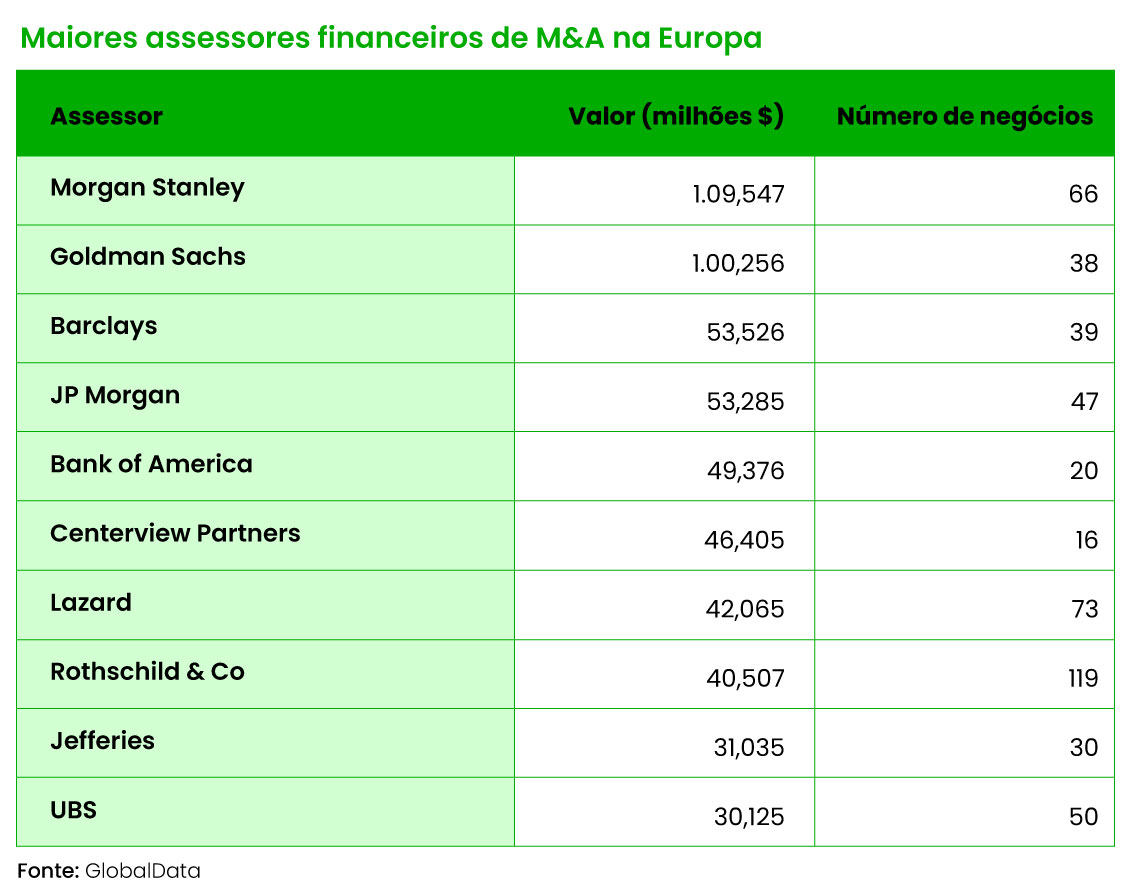Select the Goldman Sachs advisor cell
Screen dimensions: 1135x894
pyautogui.click(x=148, y=257)
